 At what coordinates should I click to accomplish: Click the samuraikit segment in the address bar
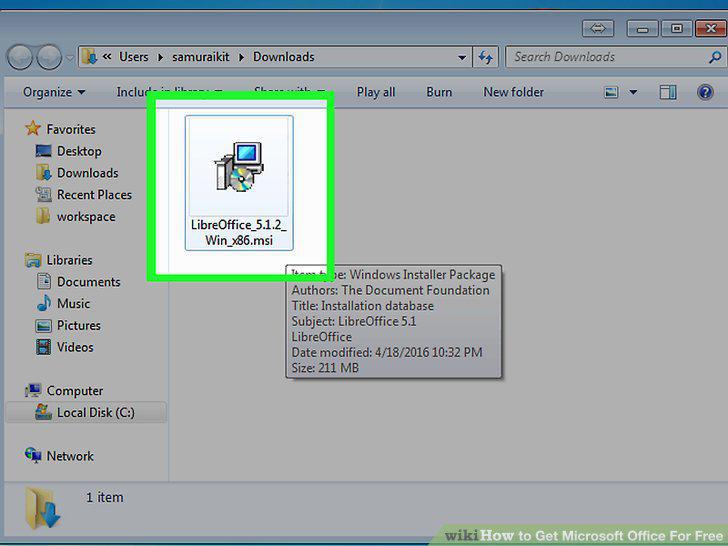tap(201, 57)
